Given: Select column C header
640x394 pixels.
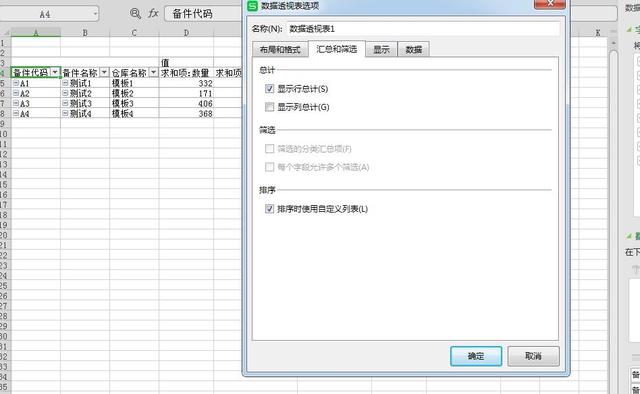Looking at the screenshot, I should [134, 33].
